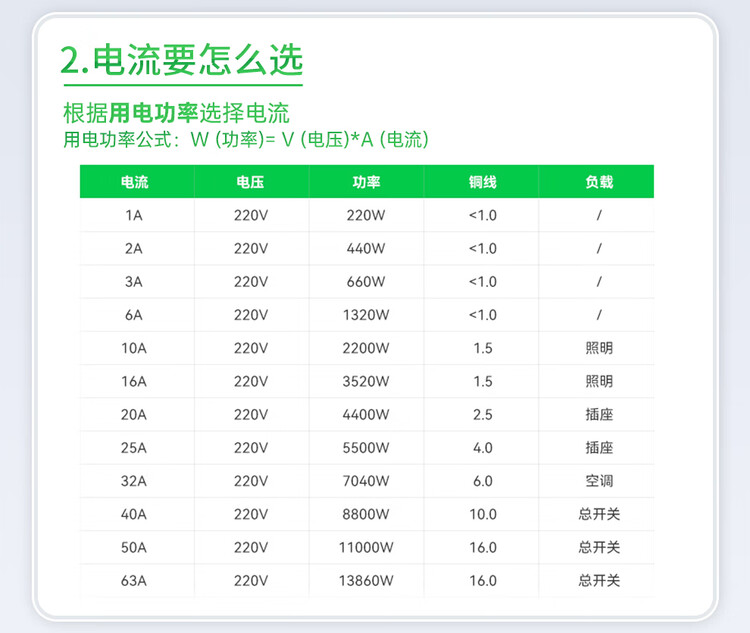Click the <1.0 copper wire cell in 6A row
This screenshot has height=633, width=750.
coord(483,315)
